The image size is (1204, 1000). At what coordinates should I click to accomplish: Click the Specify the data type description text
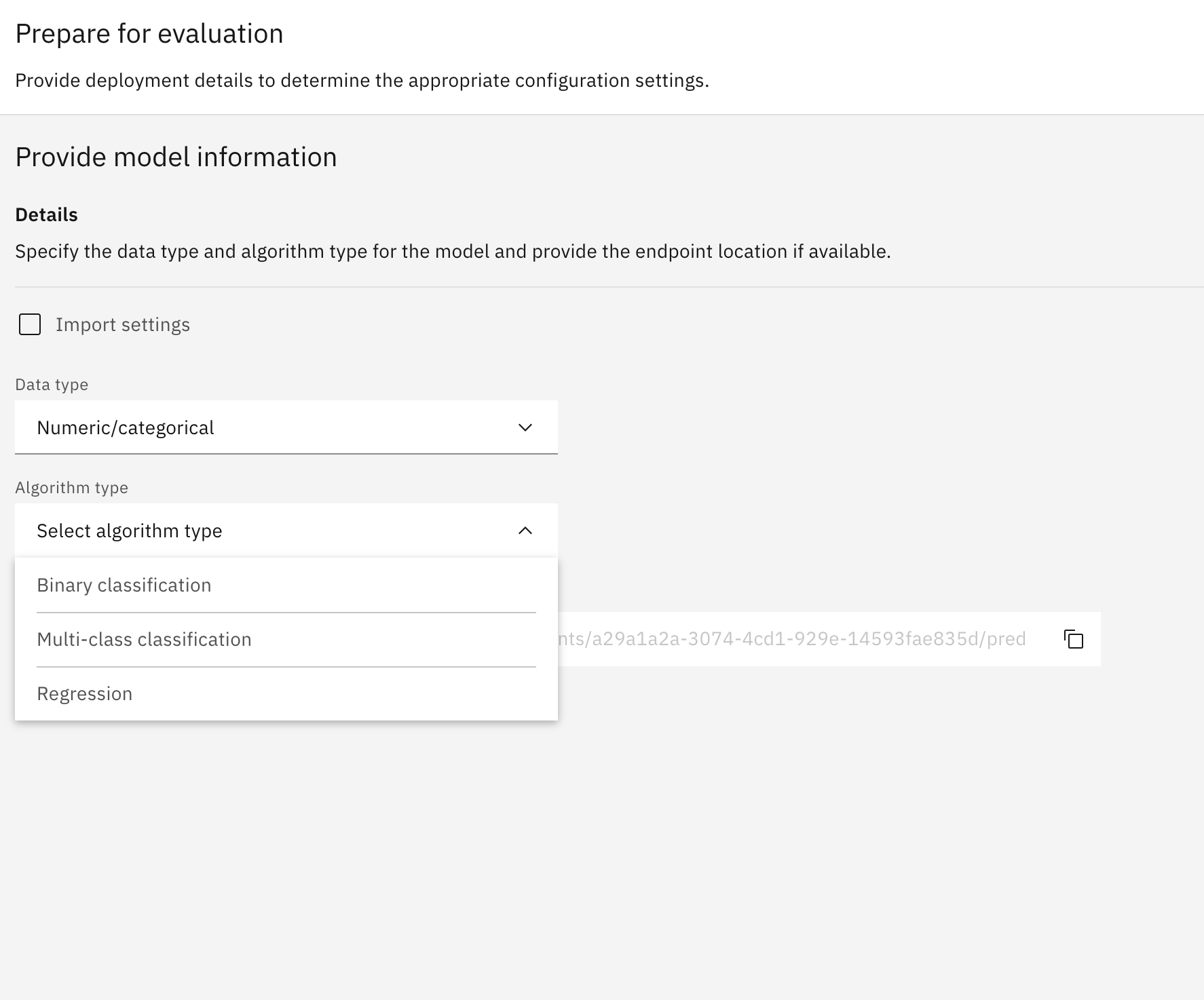(x=453, y=252)
